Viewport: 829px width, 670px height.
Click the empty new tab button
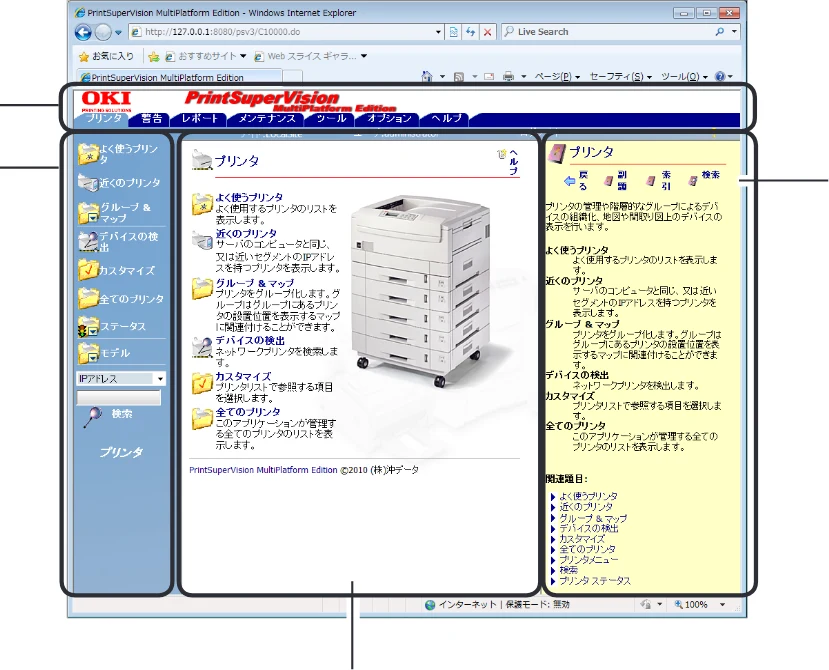point(292,77)
